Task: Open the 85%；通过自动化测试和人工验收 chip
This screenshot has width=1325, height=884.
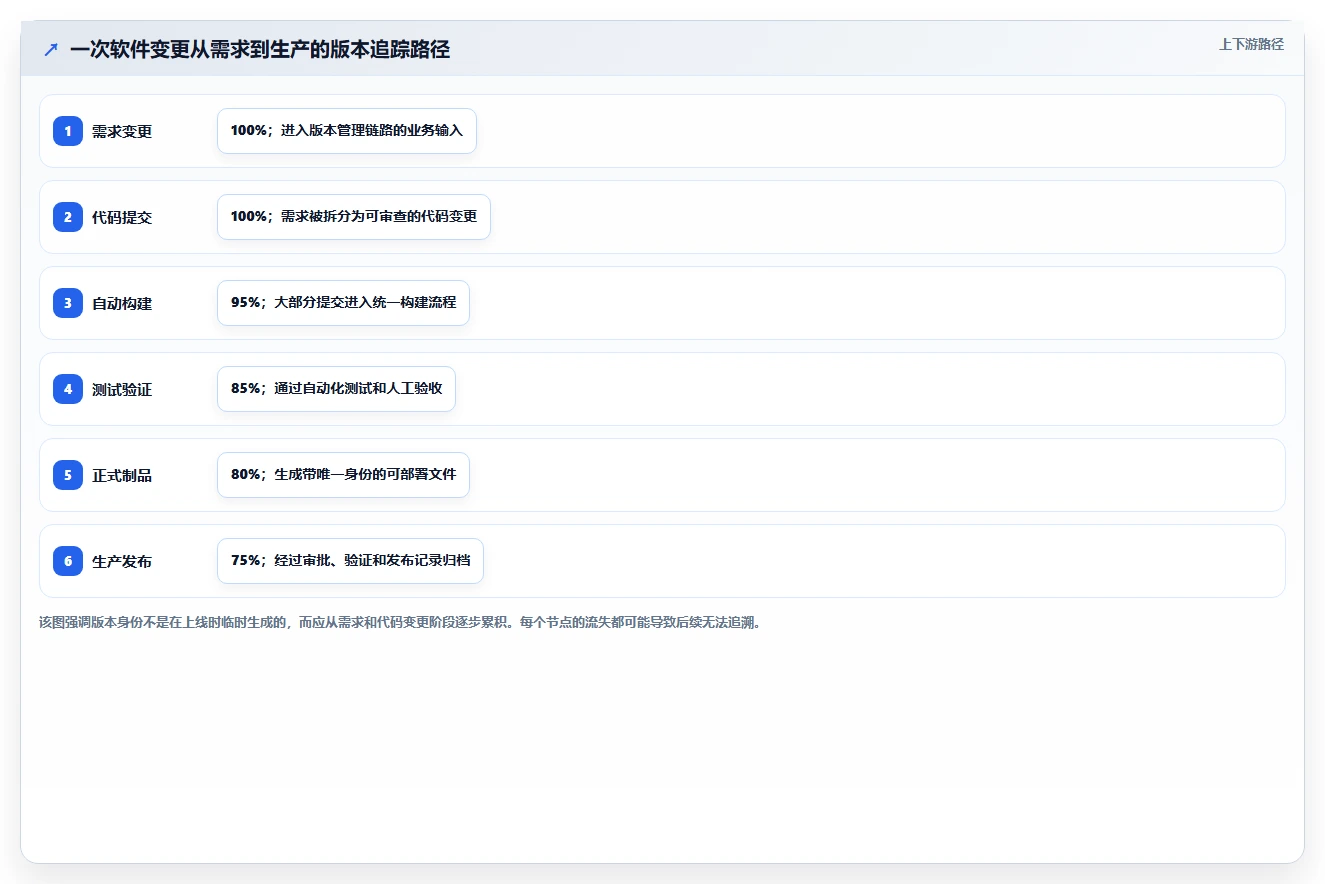Action: (x=336, y=389)
